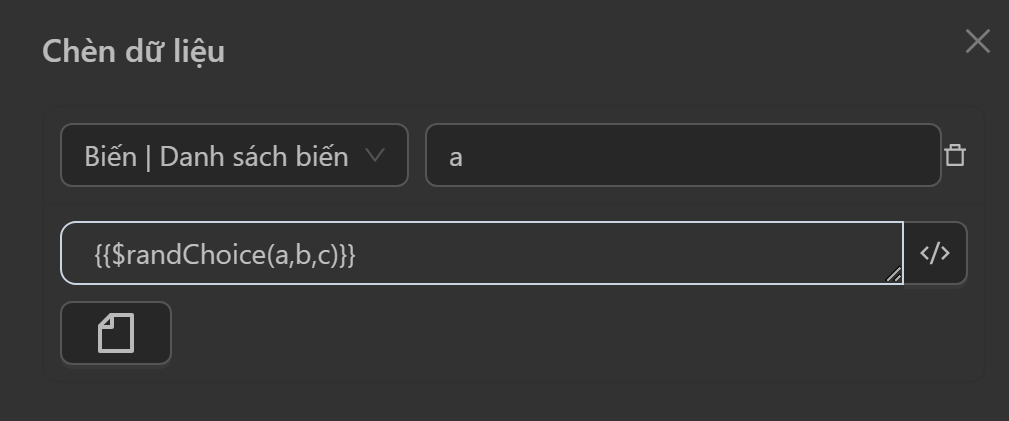This screenshot has width=1009, height=421.
Task: Remove variable 'a' using the bin icon
Action: (x=955, y=155)
